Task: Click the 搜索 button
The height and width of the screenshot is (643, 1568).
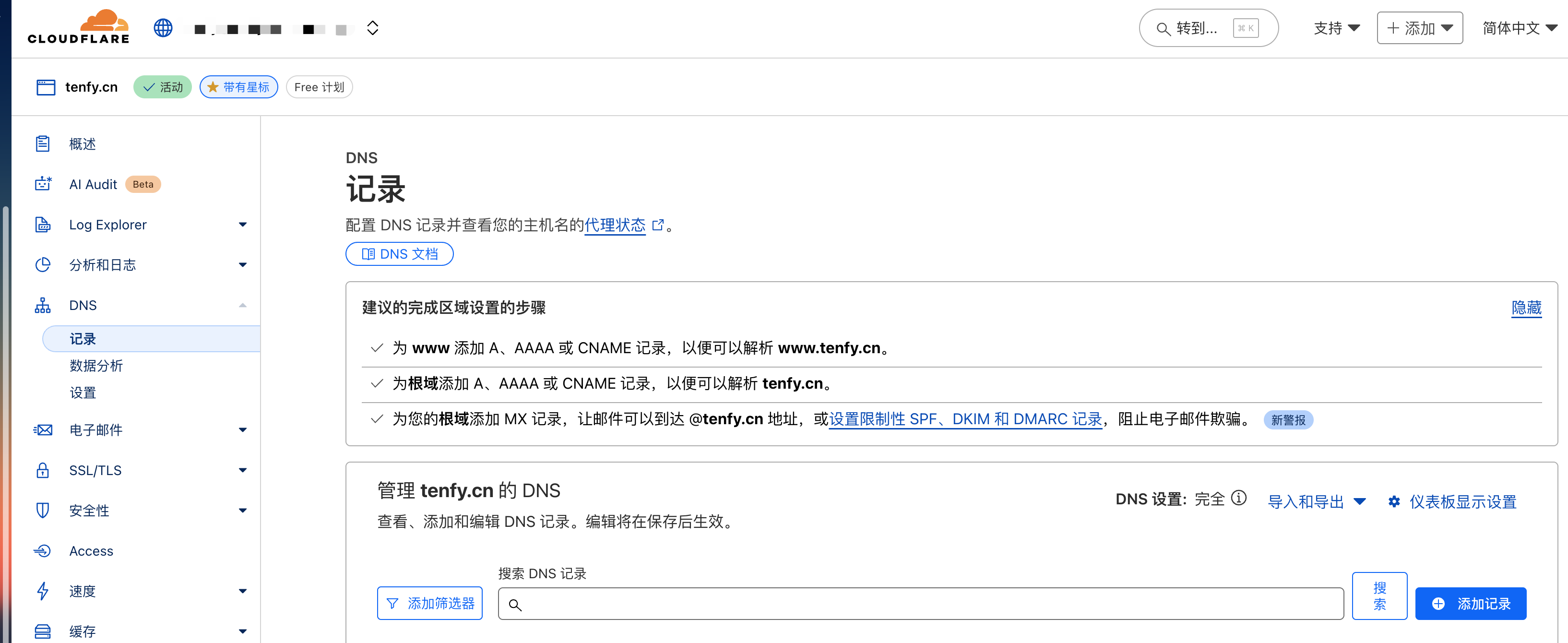Action: coord(1379,595)
